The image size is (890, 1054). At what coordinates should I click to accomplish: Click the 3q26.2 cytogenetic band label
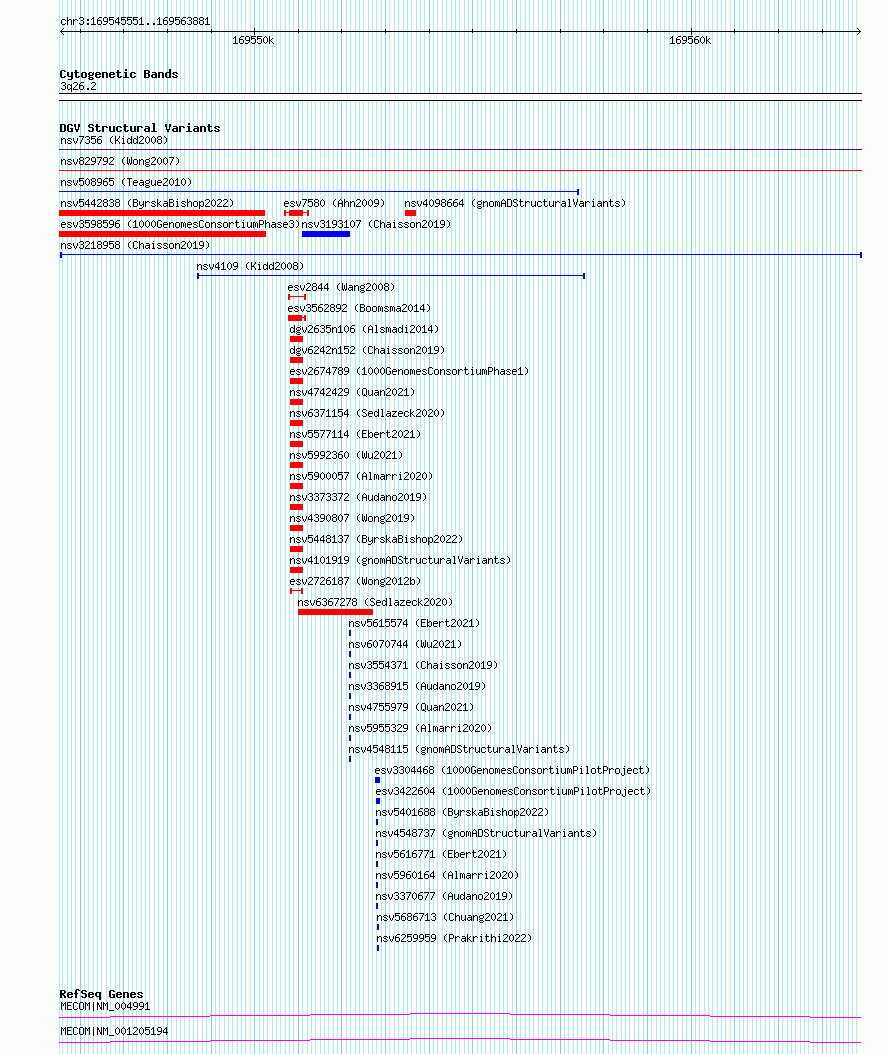(78, 87)
